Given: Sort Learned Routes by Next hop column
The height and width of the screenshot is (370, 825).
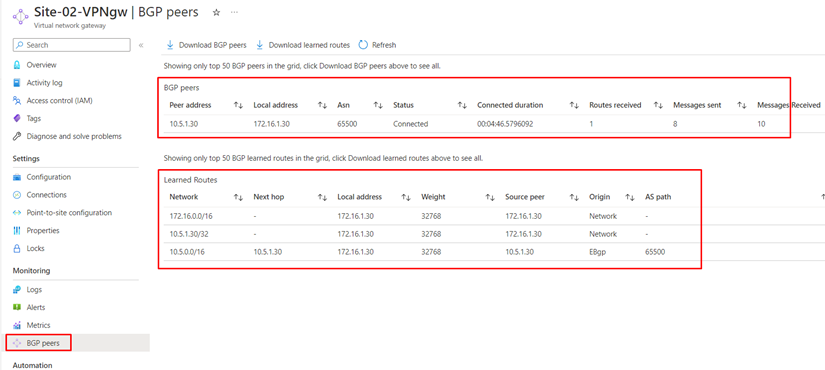Looking at the screenshot, I should (323, 197).
